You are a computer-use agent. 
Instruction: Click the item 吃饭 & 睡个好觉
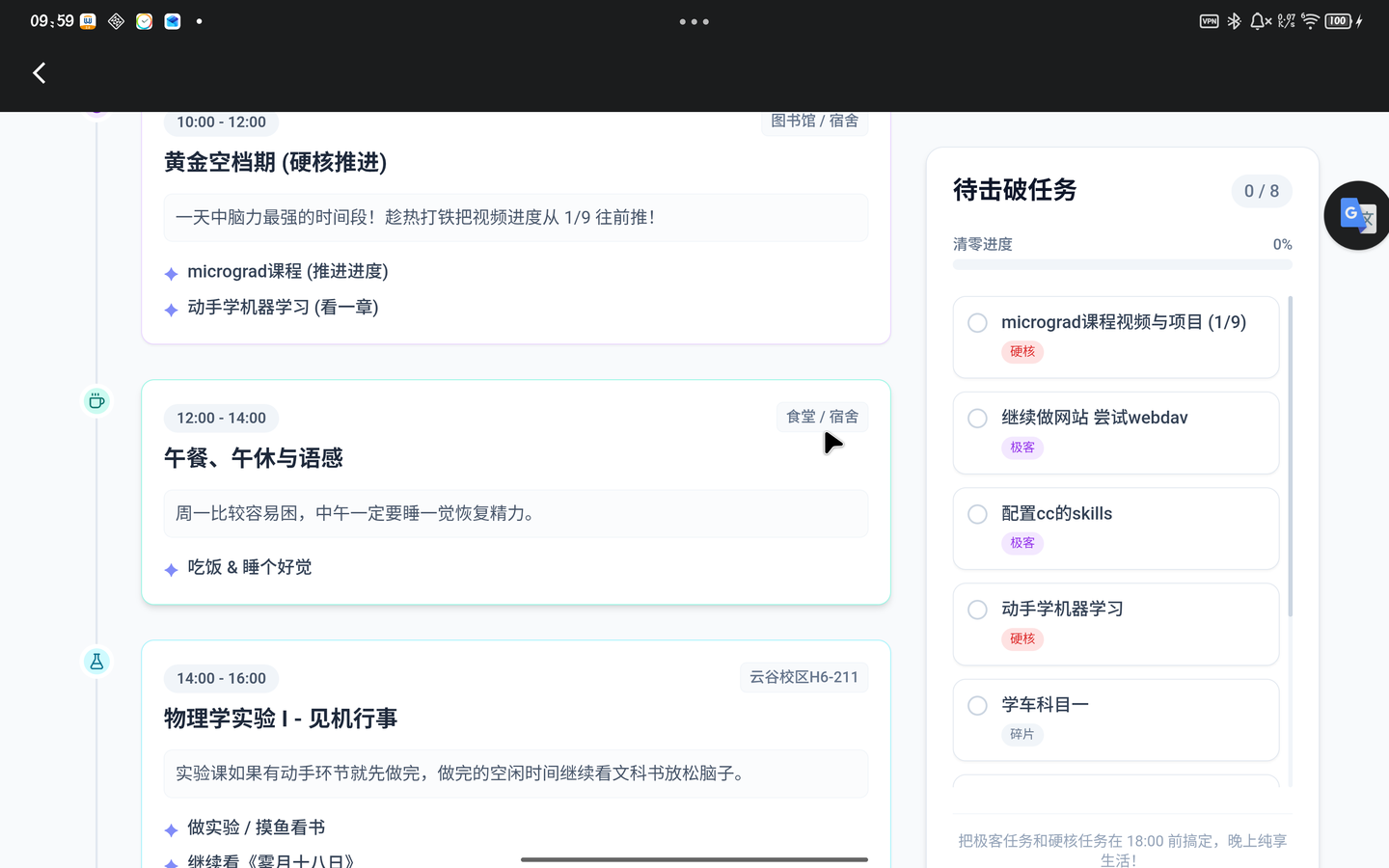tap(250, 567)
